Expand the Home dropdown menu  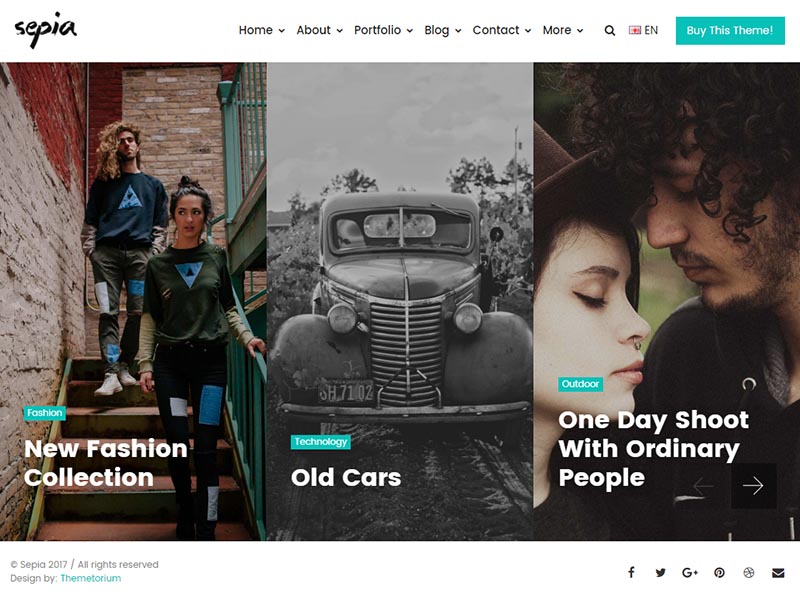coord(261,30)
